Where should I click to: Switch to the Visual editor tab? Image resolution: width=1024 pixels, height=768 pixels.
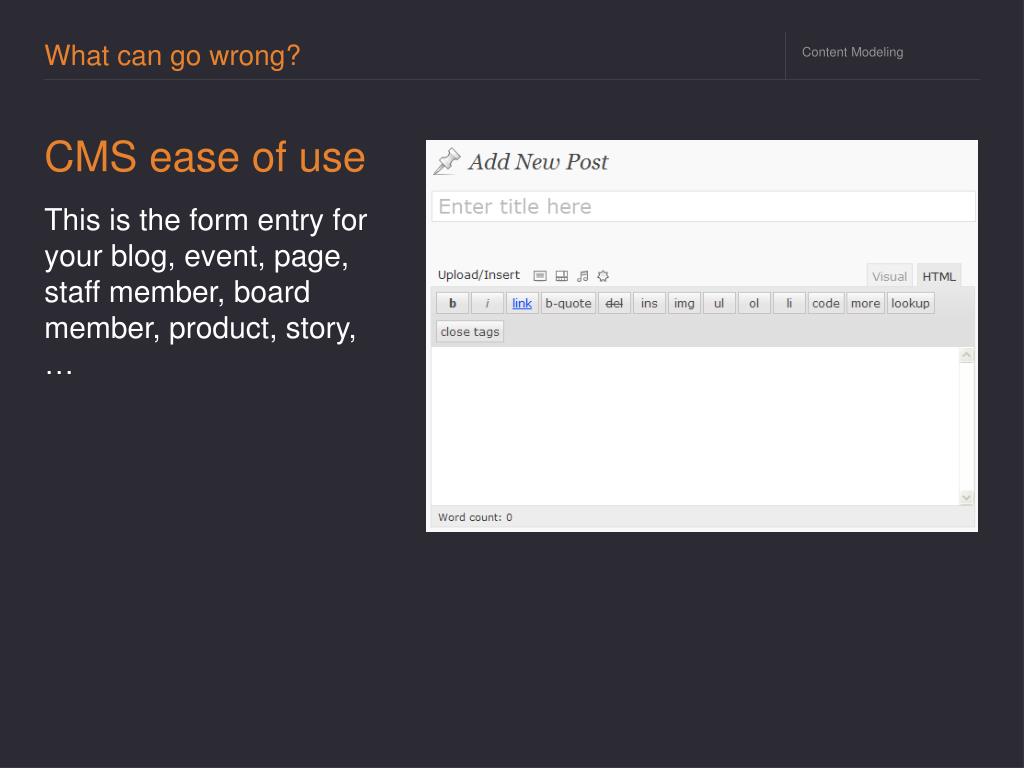pos(889,276)
